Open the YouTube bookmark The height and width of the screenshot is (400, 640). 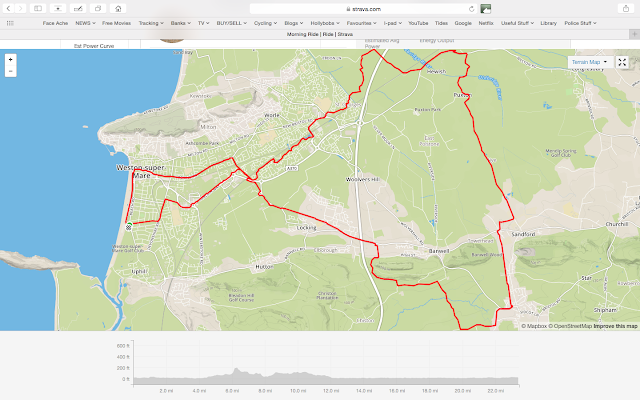pos(418,23)
